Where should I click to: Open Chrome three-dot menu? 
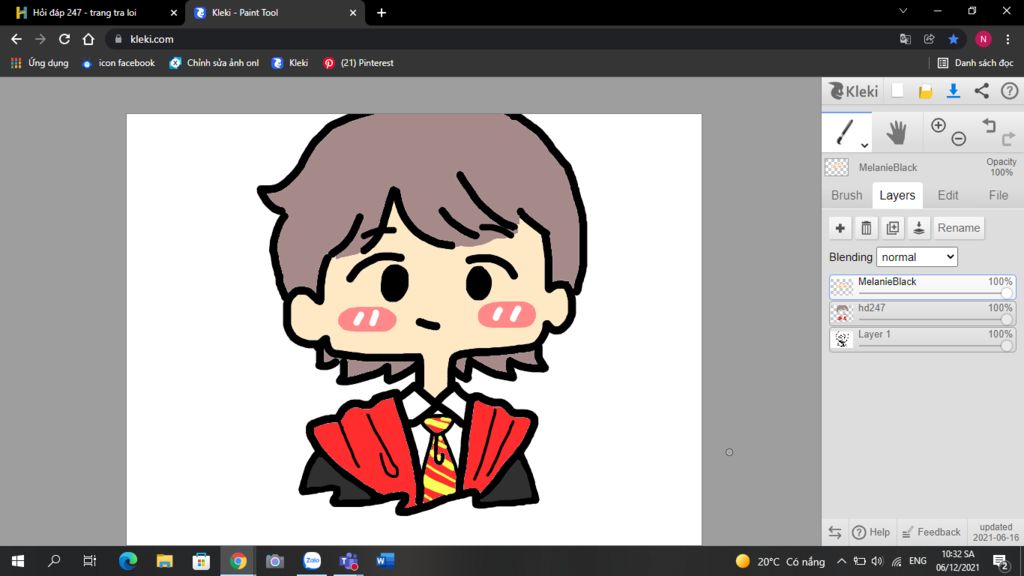[x=1008, y=39]
